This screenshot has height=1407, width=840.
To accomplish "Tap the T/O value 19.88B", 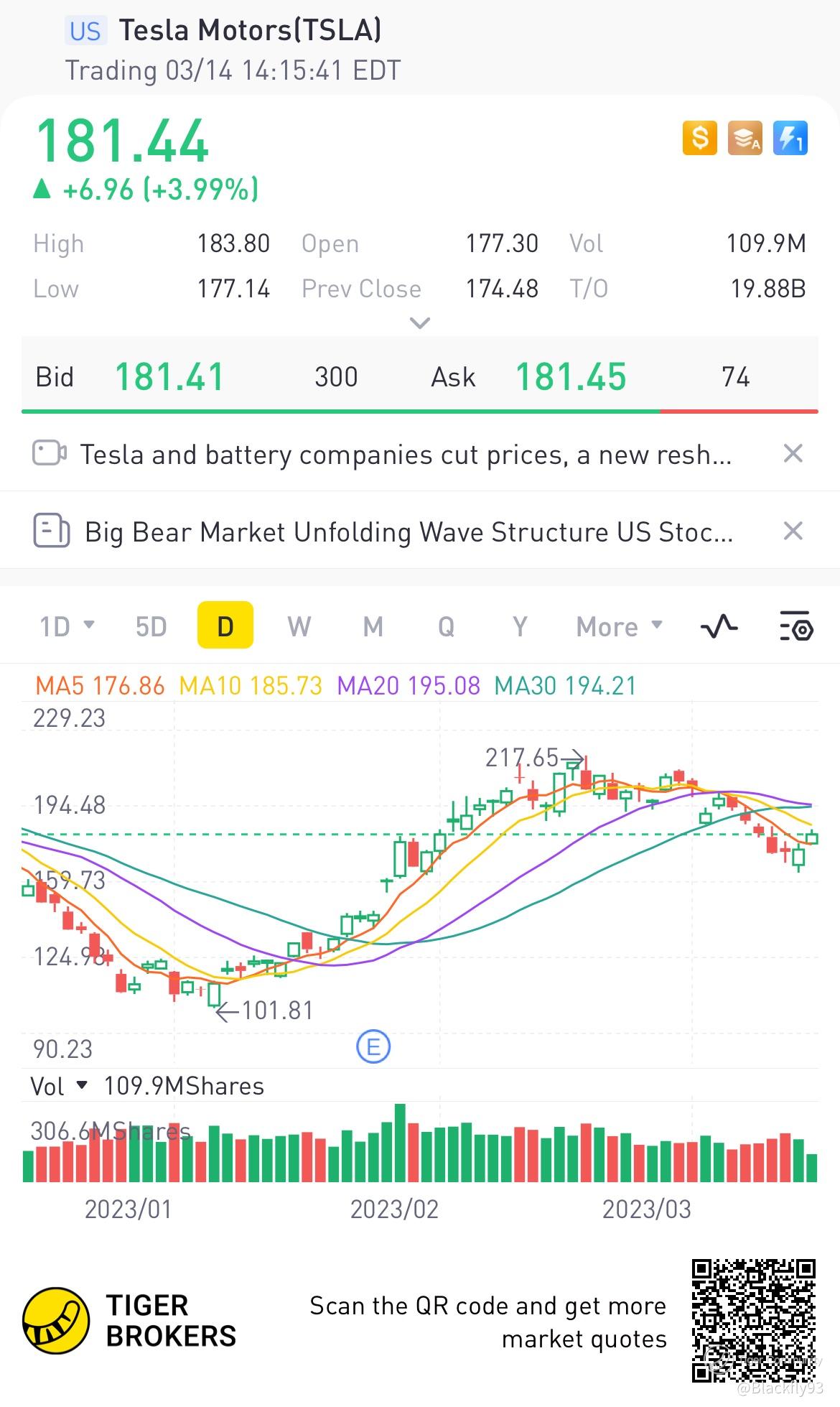I will click(x=768, y=289).
